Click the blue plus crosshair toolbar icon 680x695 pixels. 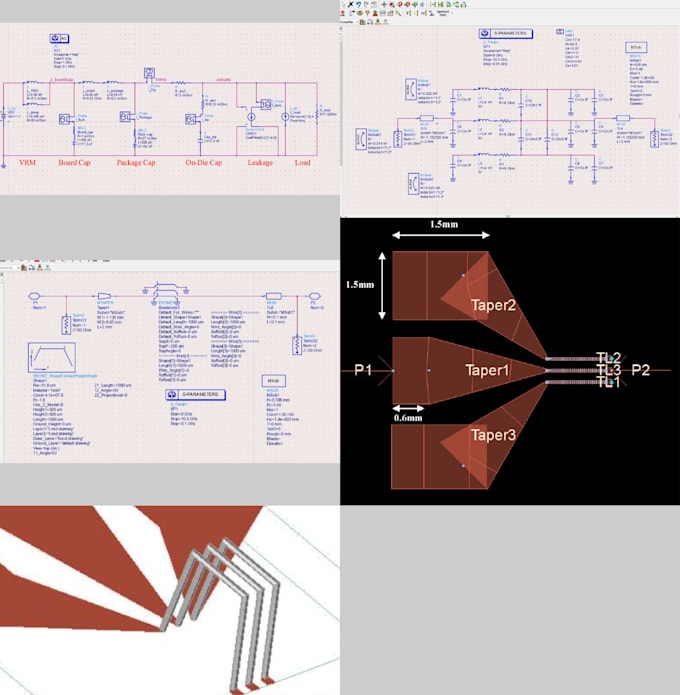[x=384, y=4]
